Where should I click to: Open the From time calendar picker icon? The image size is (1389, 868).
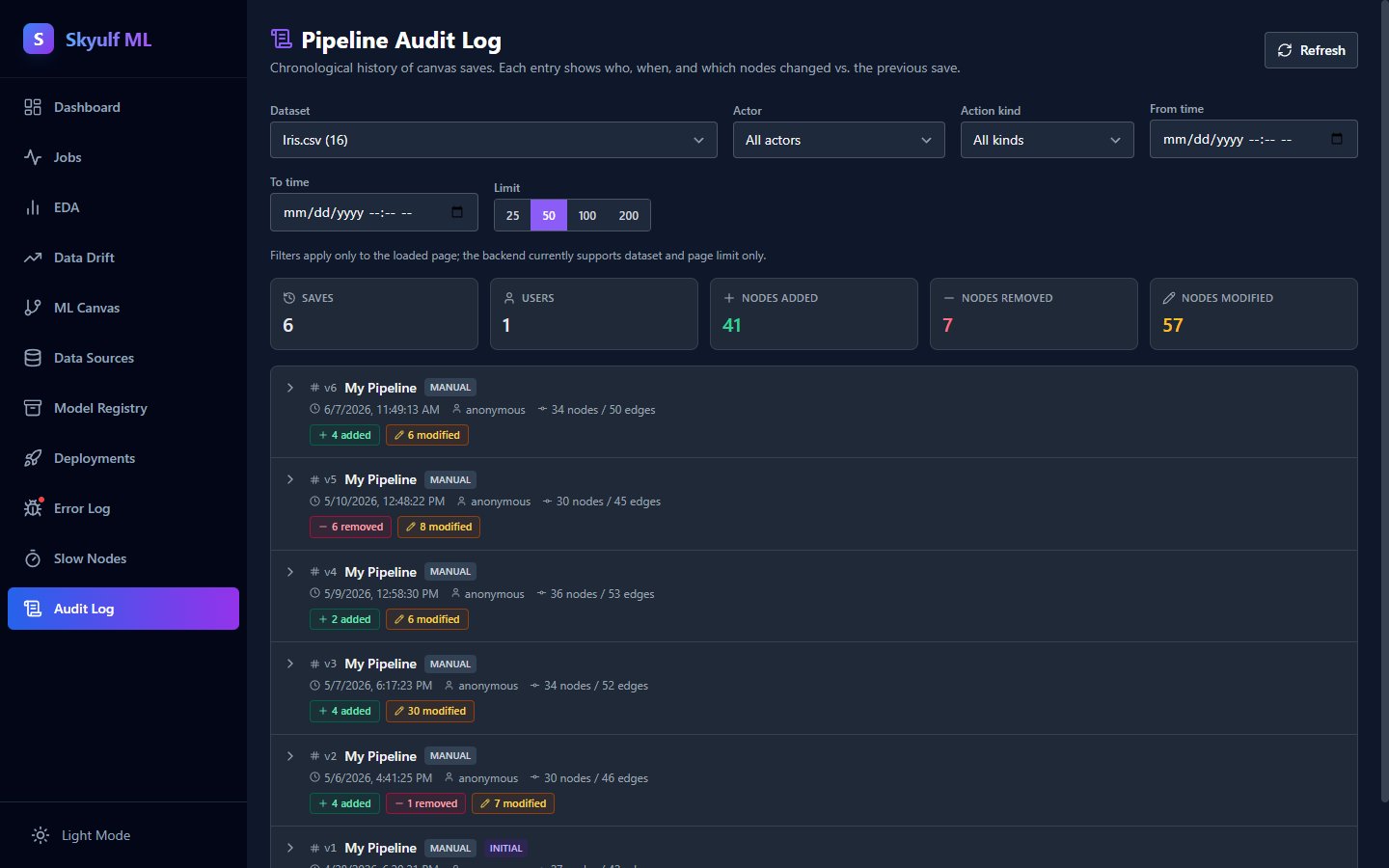[x=1337, y=139]
